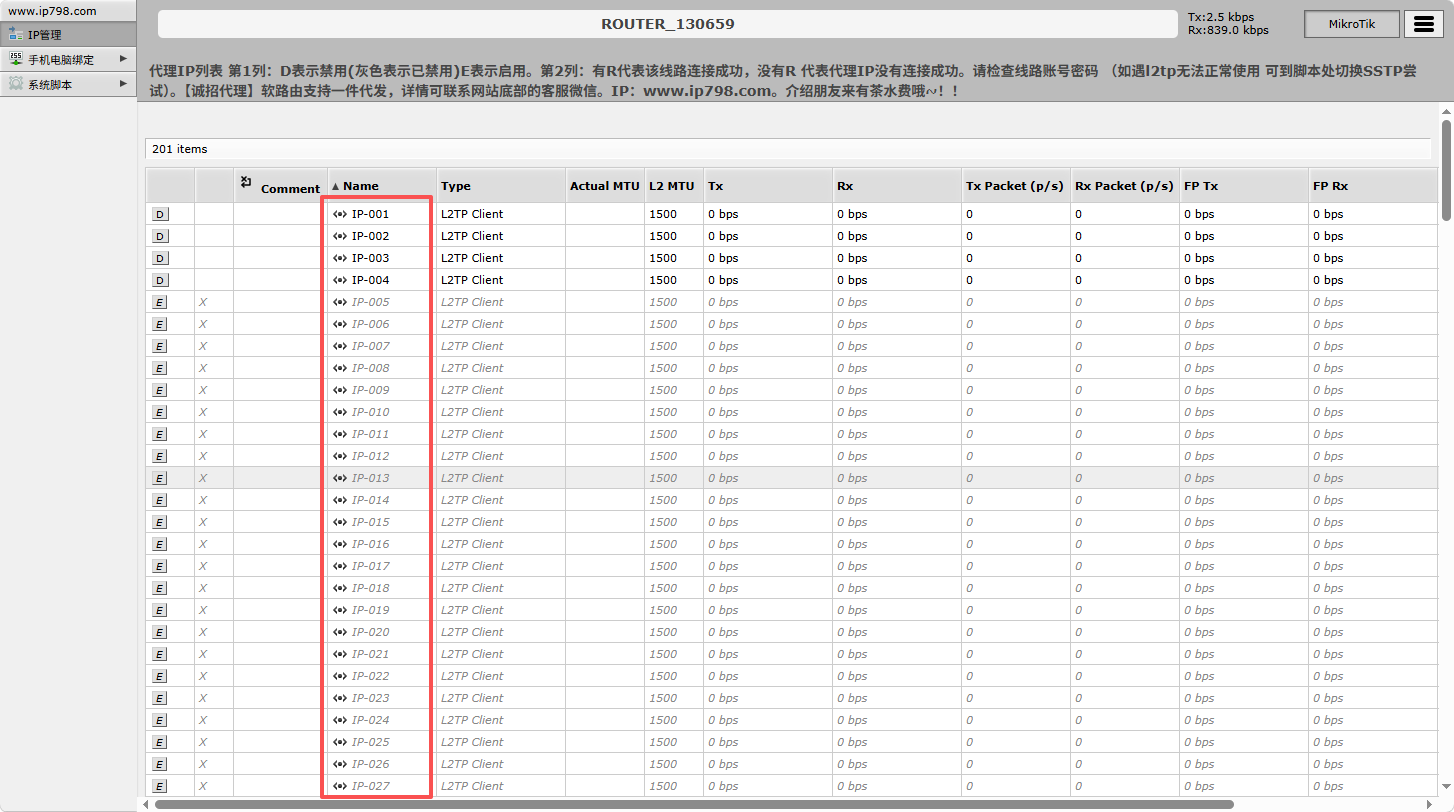Enable IP-017 with its E button
1454x812 pixels.
tap(160, 566)
